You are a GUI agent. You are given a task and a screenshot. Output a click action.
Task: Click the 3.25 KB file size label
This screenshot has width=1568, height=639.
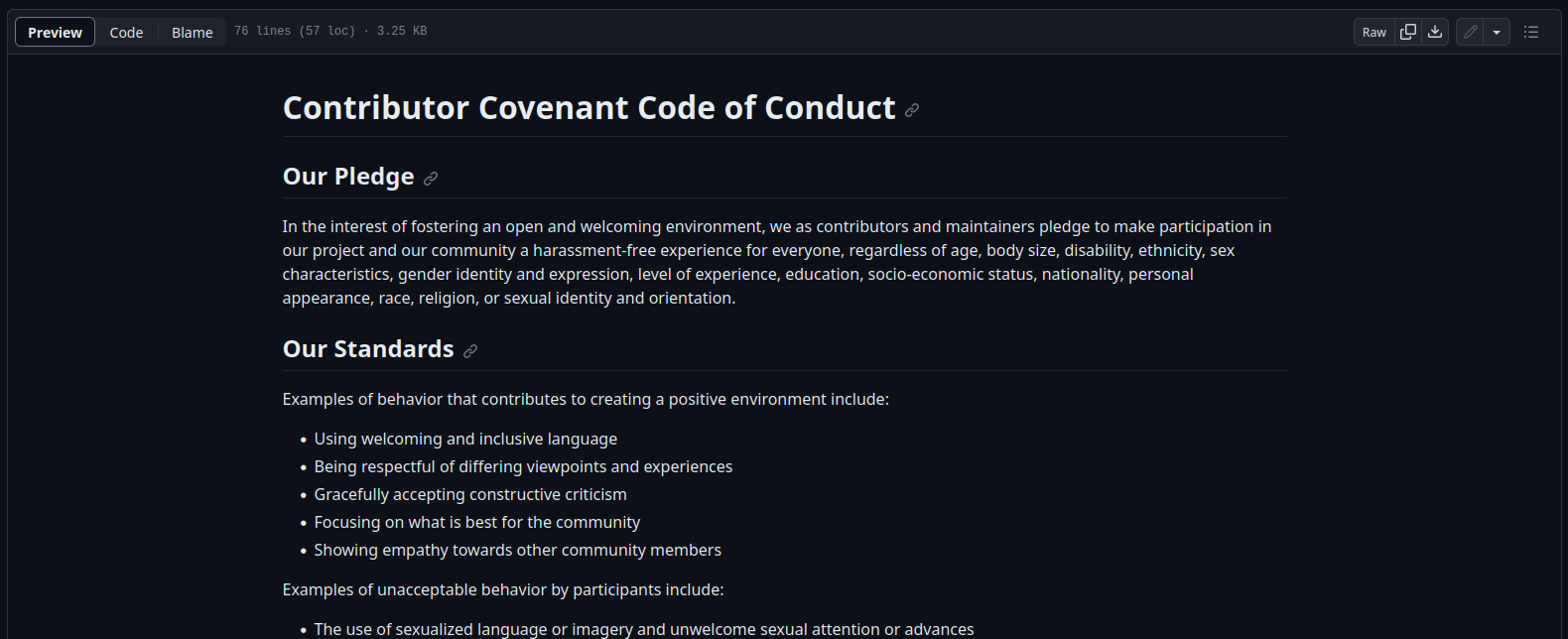point(401,30)
